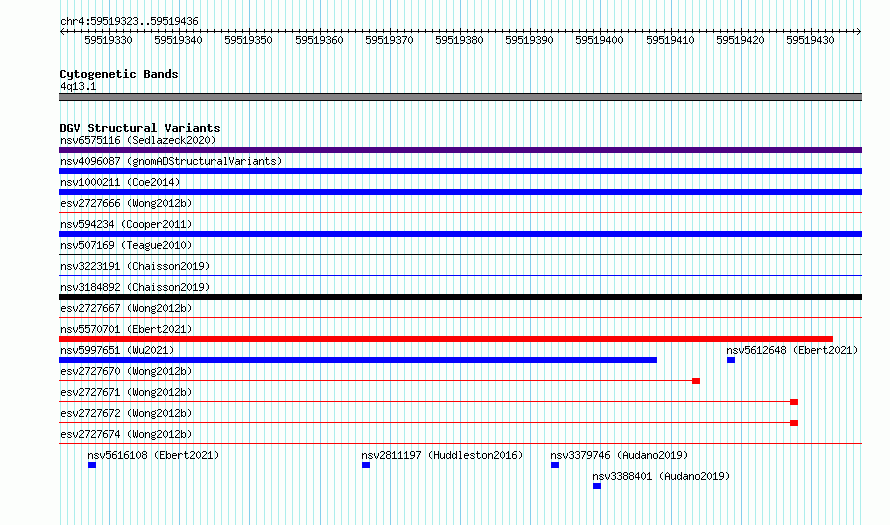This screenshot has height=525, width=890.
Task: Click nsv3388401 (Audano2019) variant label
Action: tap(661, 476)
